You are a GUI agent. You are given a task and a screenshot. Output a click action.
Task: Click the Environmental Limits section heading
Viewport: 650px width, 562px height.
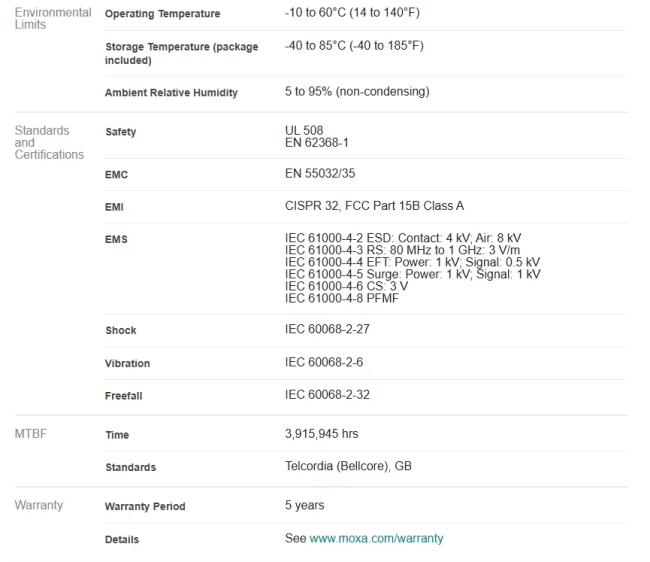click(52, 18)
